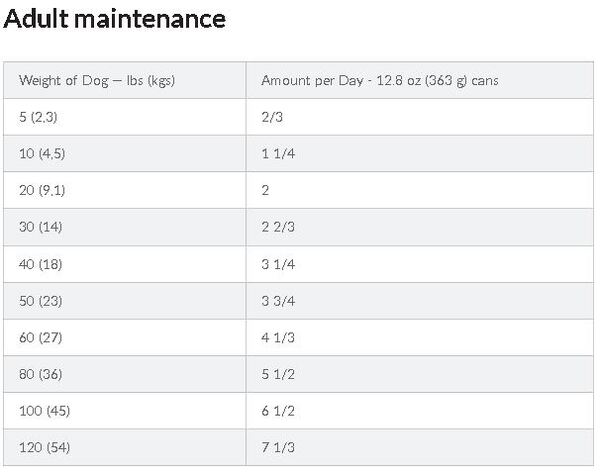This screenshot has height=472, width=600.
Task: Select the 80 (36) weight cell
Action: [x=125, y=374]
